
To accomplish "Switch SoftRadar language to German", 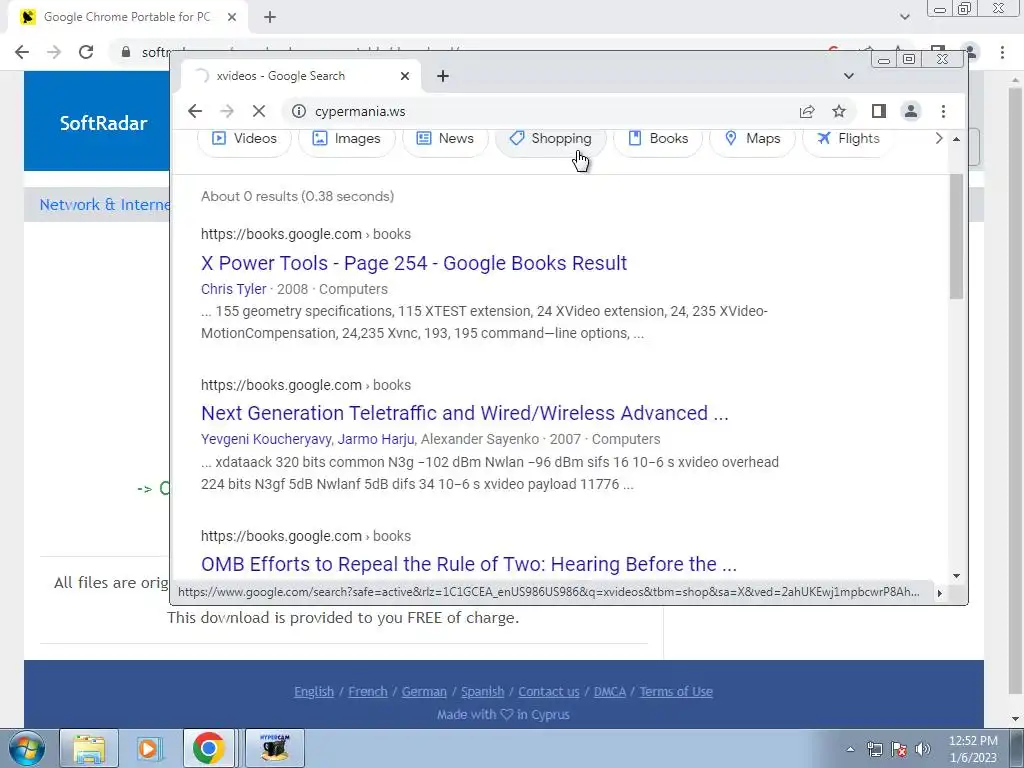I will 424,692.
